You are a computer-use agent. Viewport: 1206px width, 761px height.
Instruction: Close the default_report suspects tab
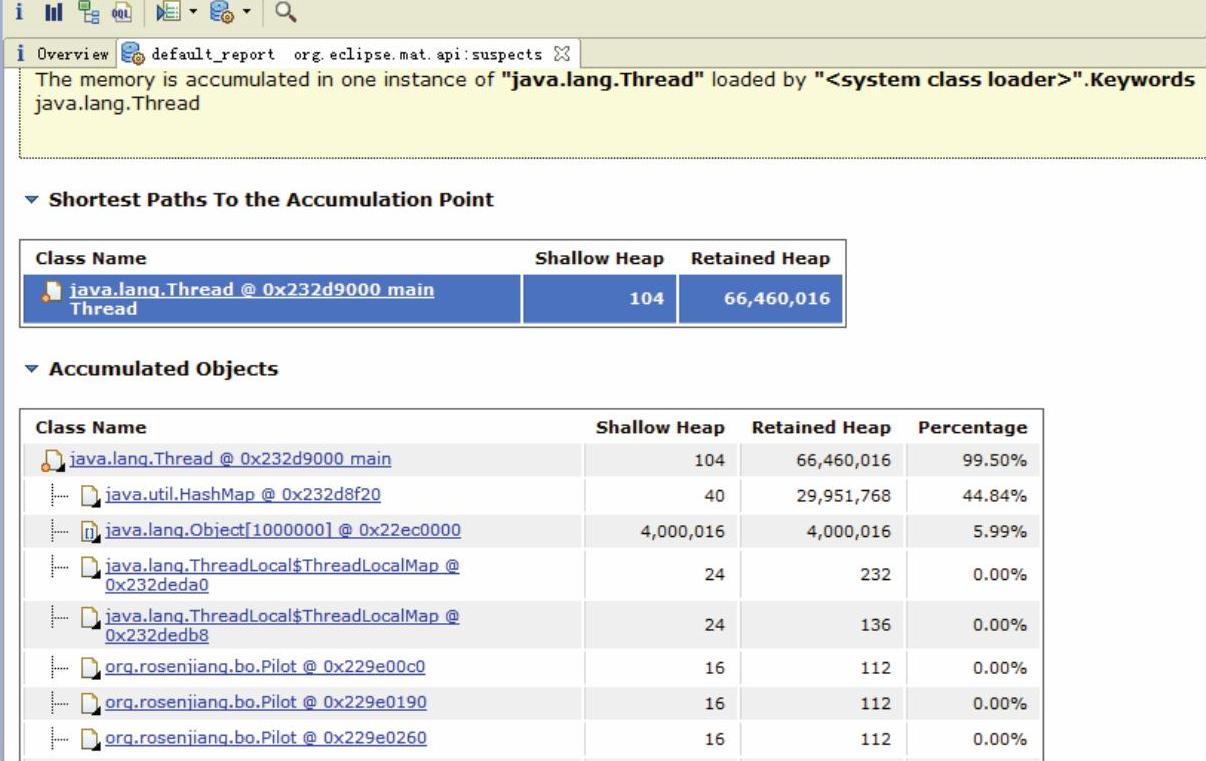pos(561,53)
